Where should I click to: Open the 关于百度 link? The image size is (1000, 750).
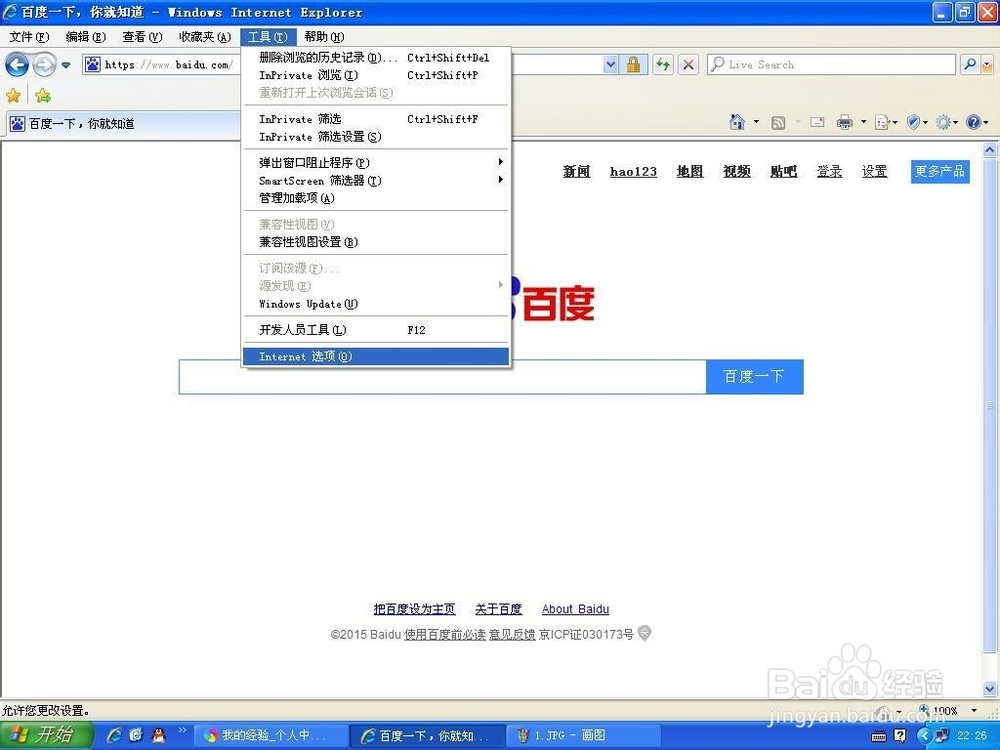click(x=498, y=609)
